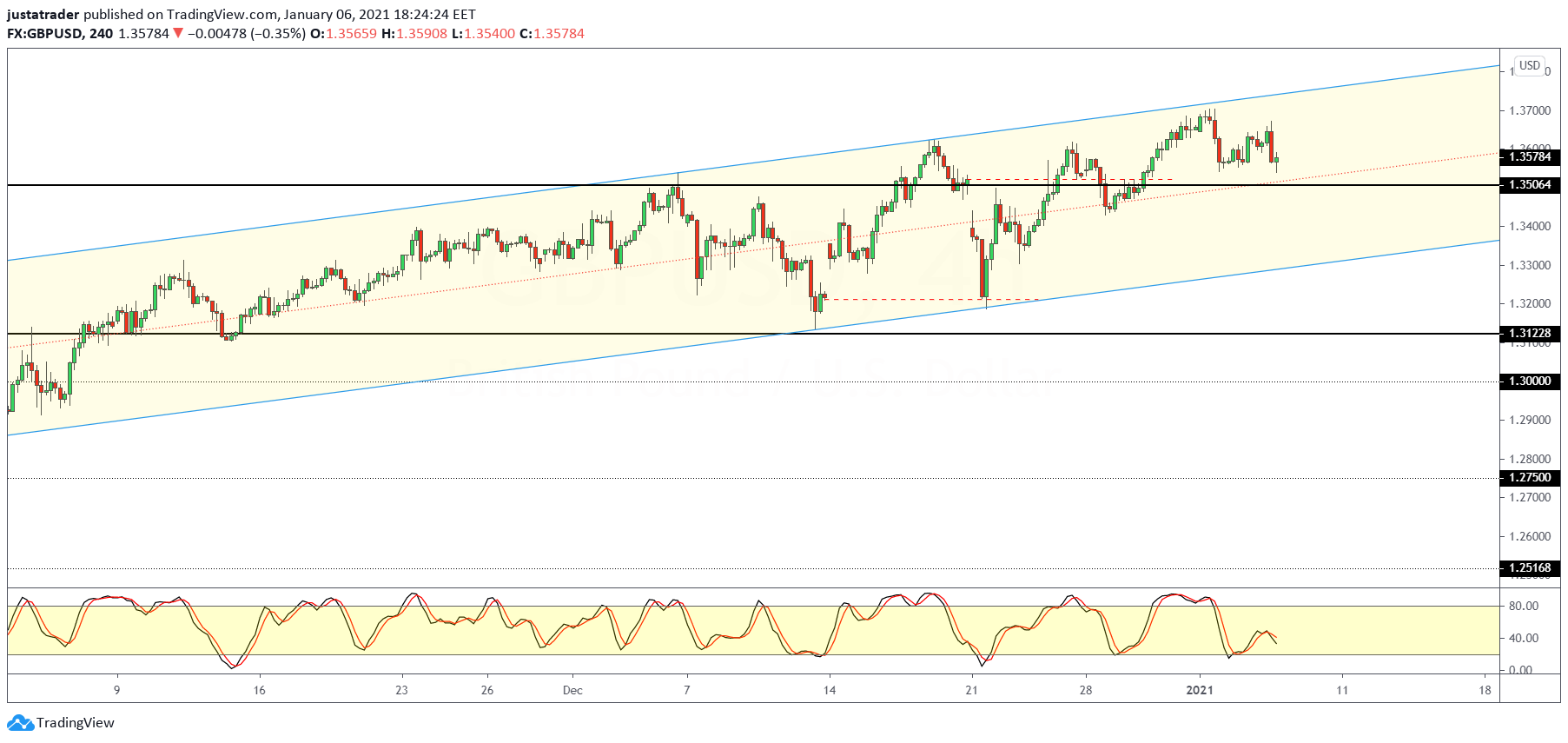Viewport: 1568px width, 743px height.
Task: Click the close value C:1.35784 in header
Action: [552, 34]
